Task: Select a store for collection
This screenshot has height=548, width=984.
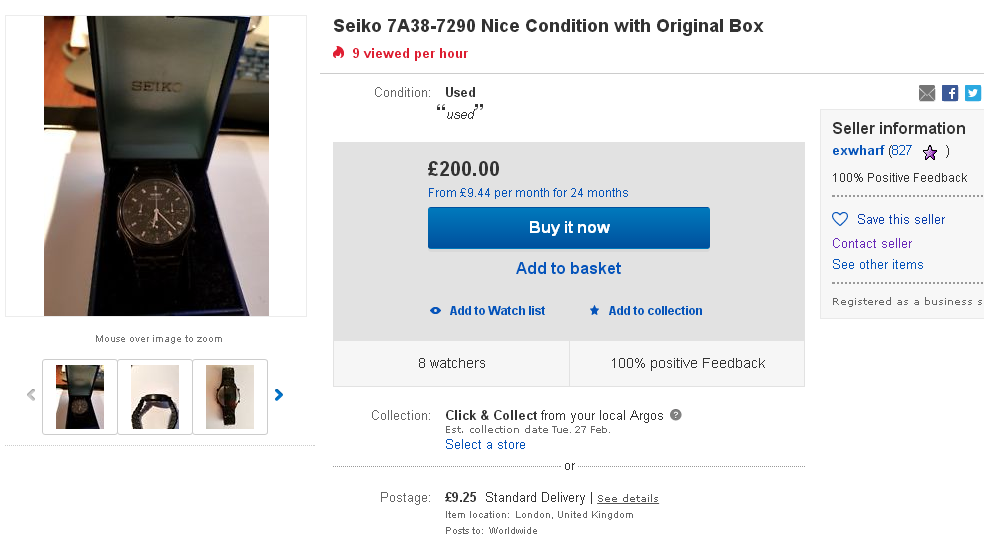Action: [x=485, y=444]
